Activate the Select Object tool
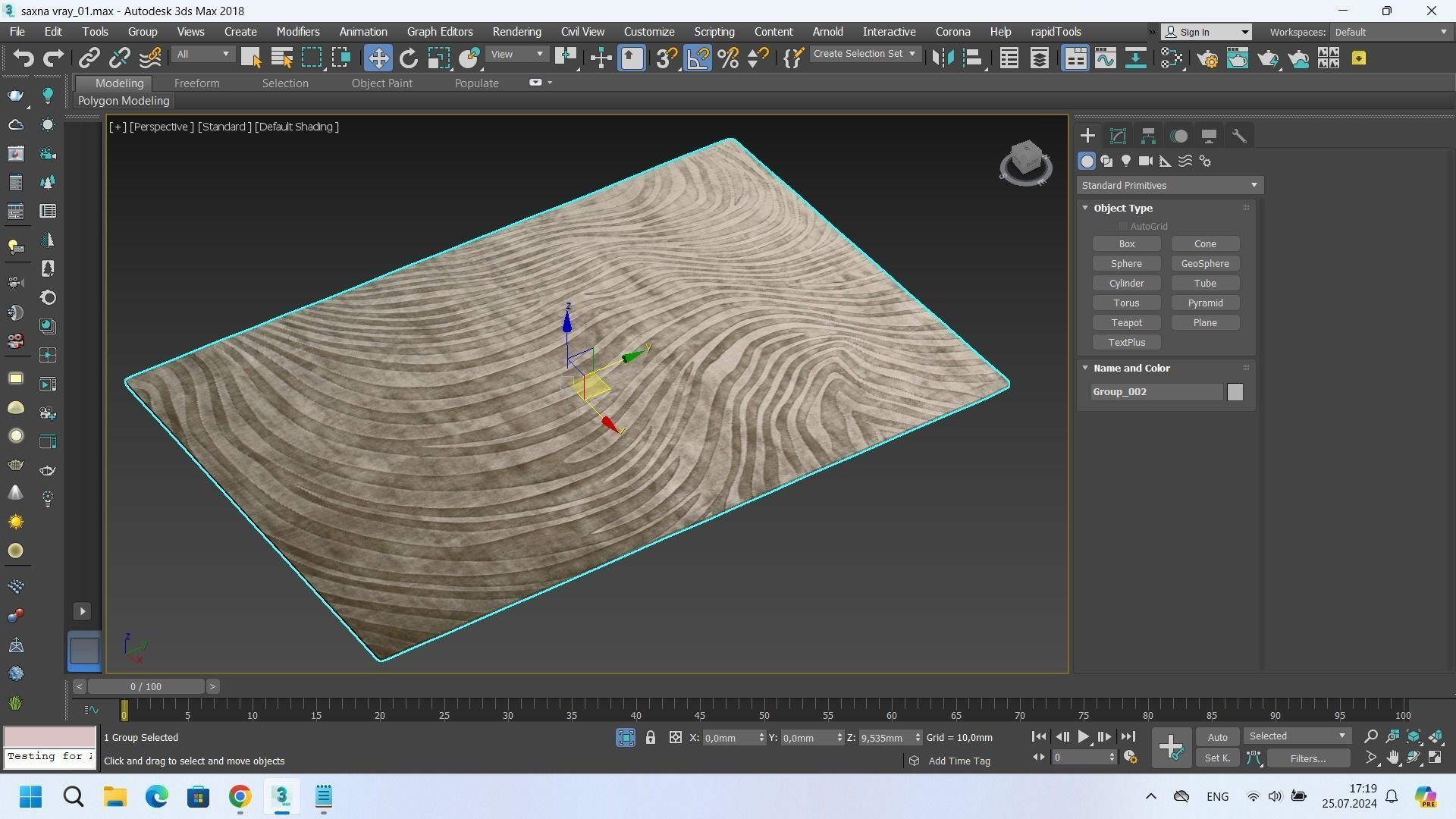This screenshot has height=819, width=1456. click(x=251, y=58)
